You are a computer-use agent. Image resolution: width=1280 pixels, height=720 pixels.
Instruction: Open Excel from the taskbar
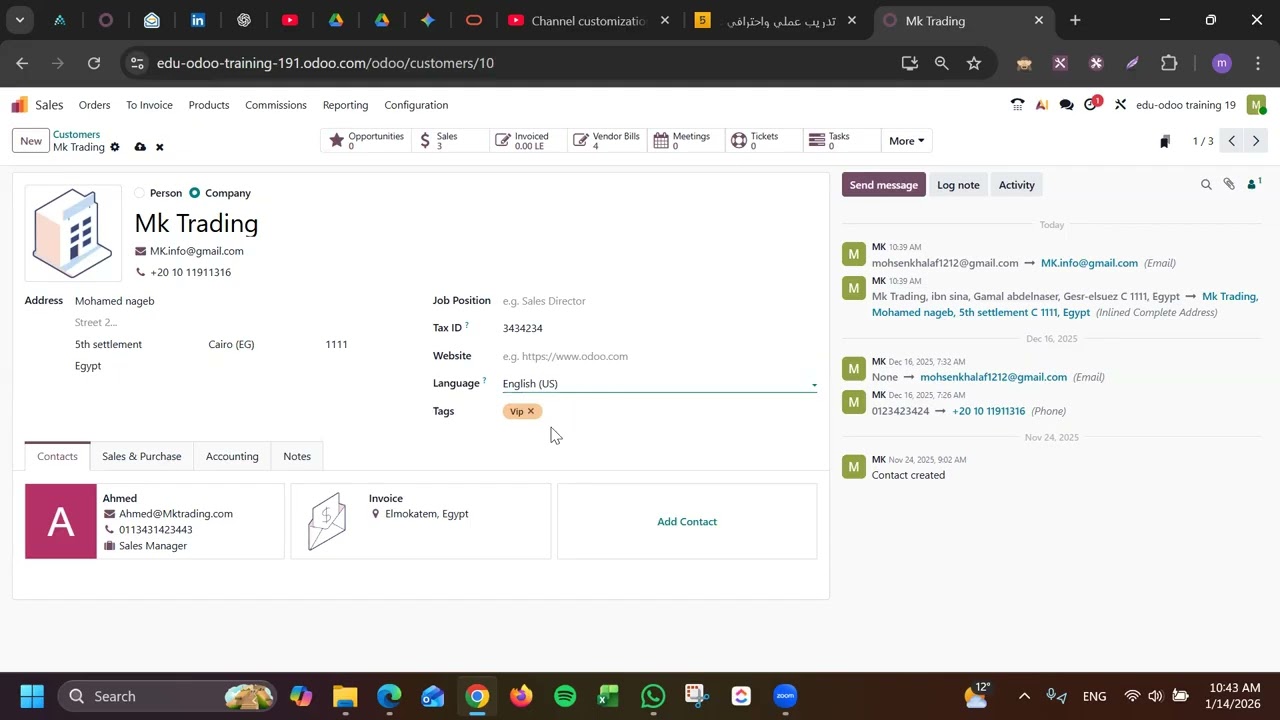coord(608,696)
